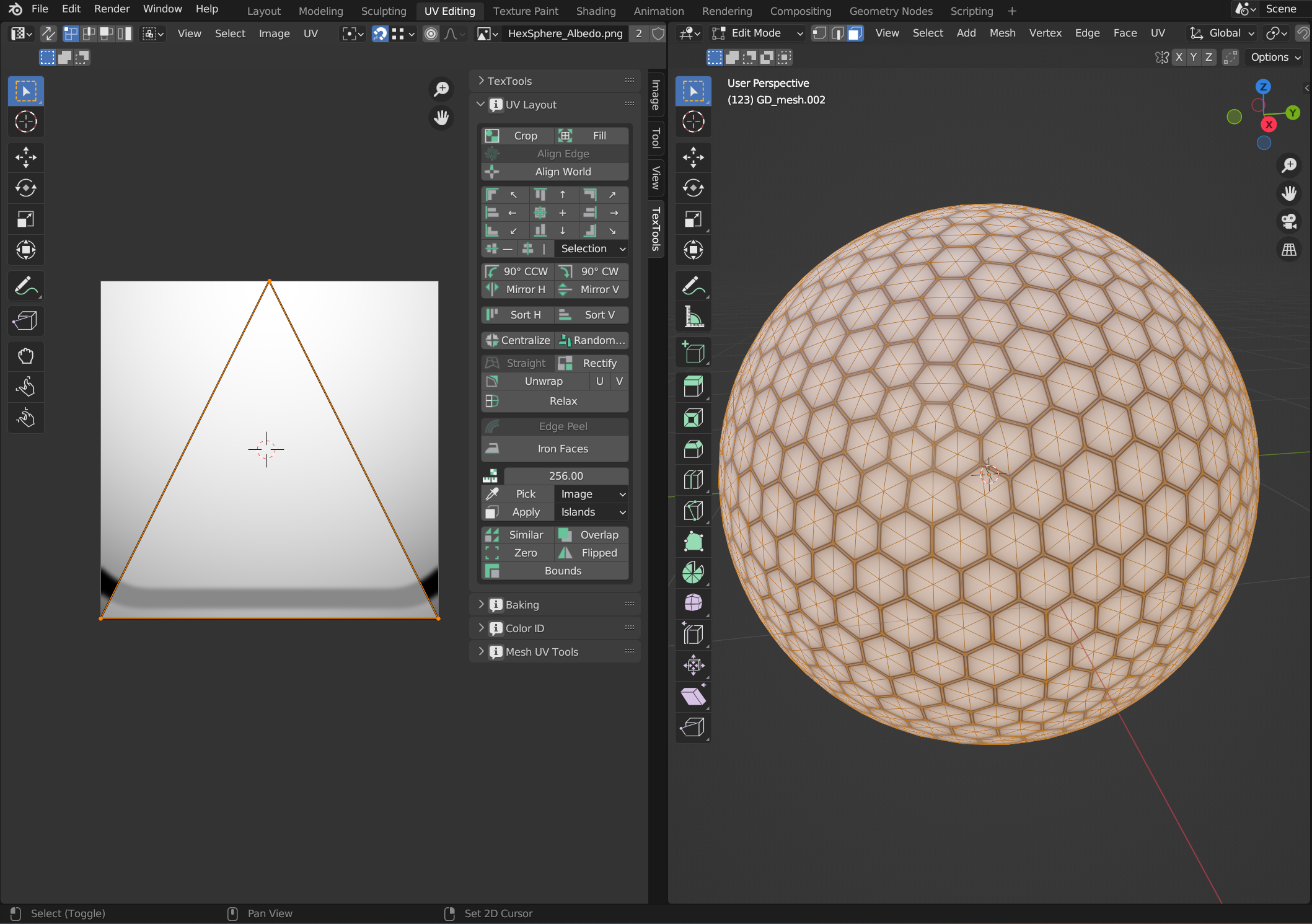This screenshot has width=1312, height=924.
Task: Toggle UV sync selection in UV editor
Action: pos(48,33)
